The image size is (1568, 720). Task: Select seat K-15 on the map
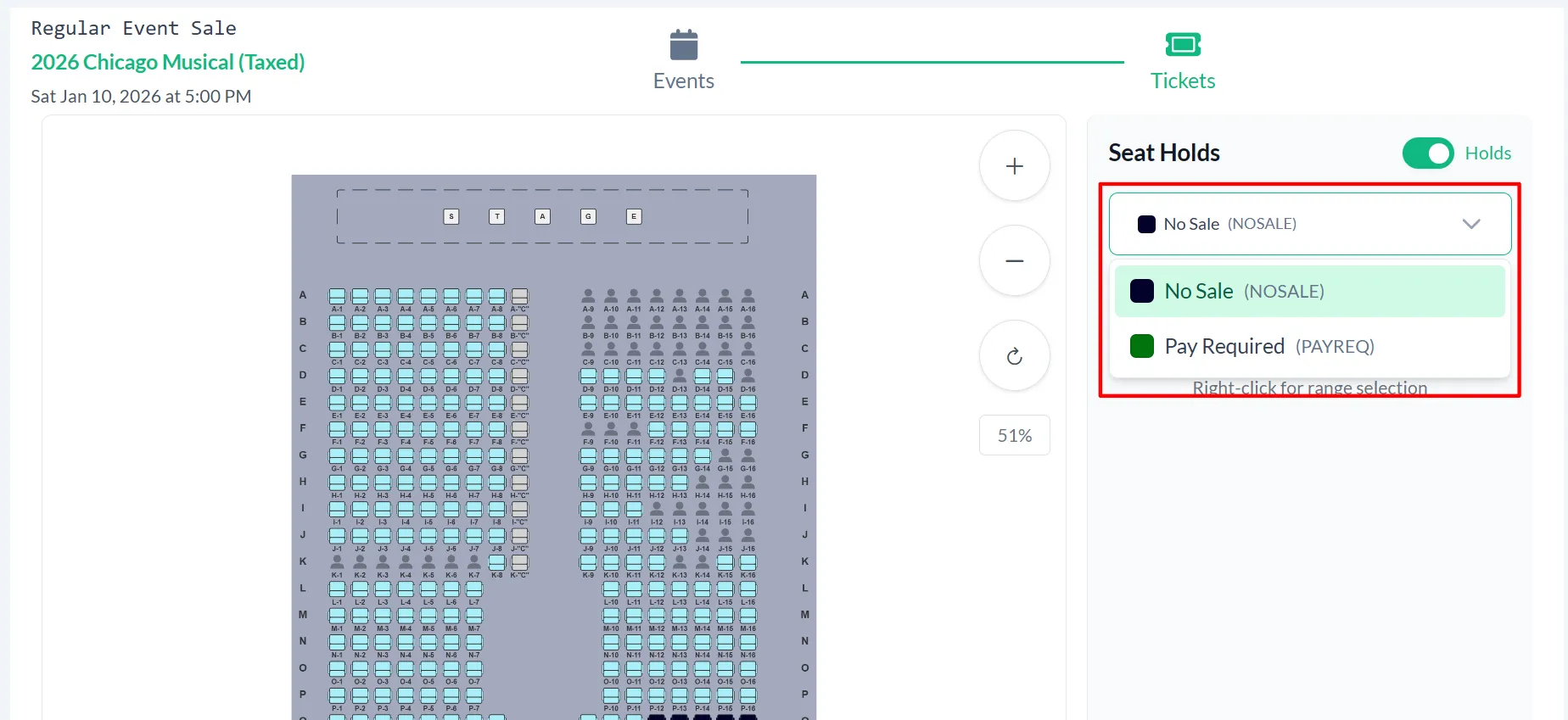(725, 562)
